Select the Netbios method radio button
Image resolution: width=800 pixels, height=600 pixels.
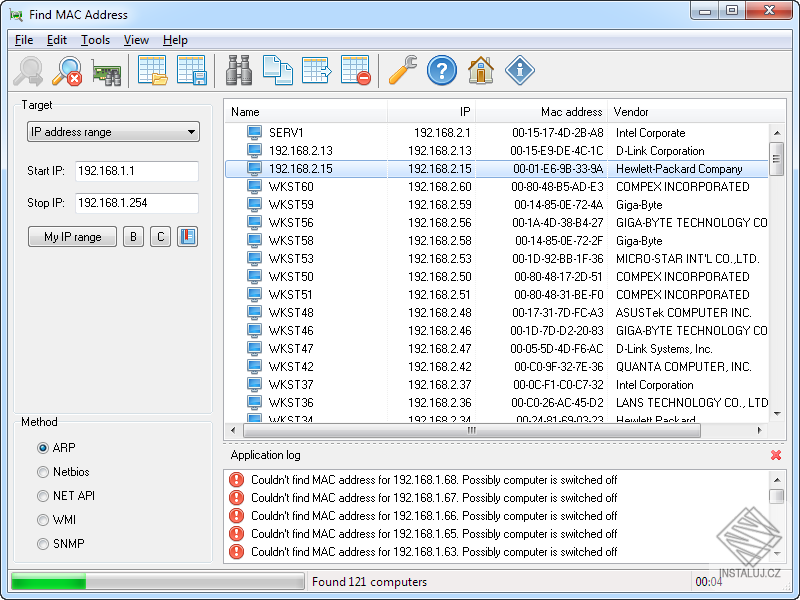43,472
